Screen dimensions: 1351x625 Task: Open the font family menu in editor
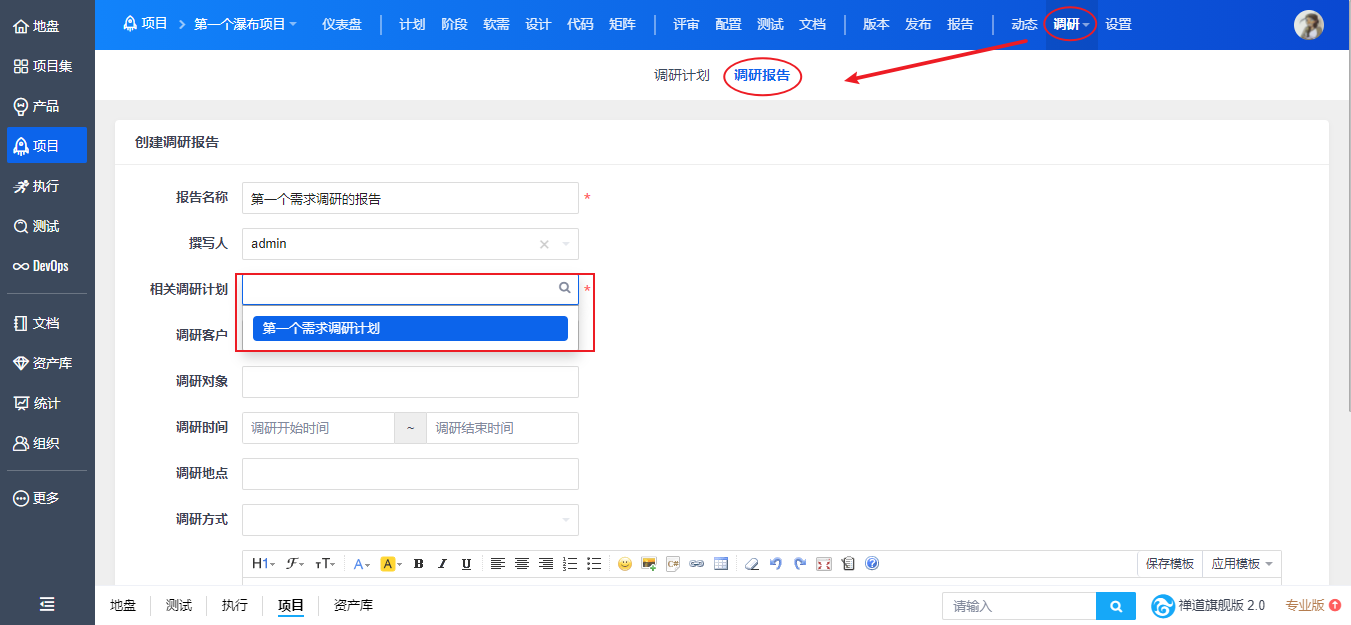click(295, 564)
